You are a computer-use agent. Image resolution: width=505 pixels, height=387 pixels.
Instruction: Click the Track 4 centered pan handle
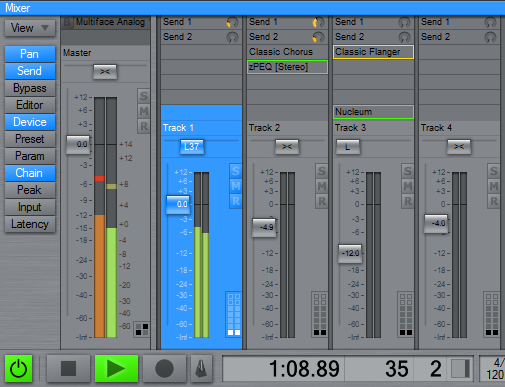point(459,147)
